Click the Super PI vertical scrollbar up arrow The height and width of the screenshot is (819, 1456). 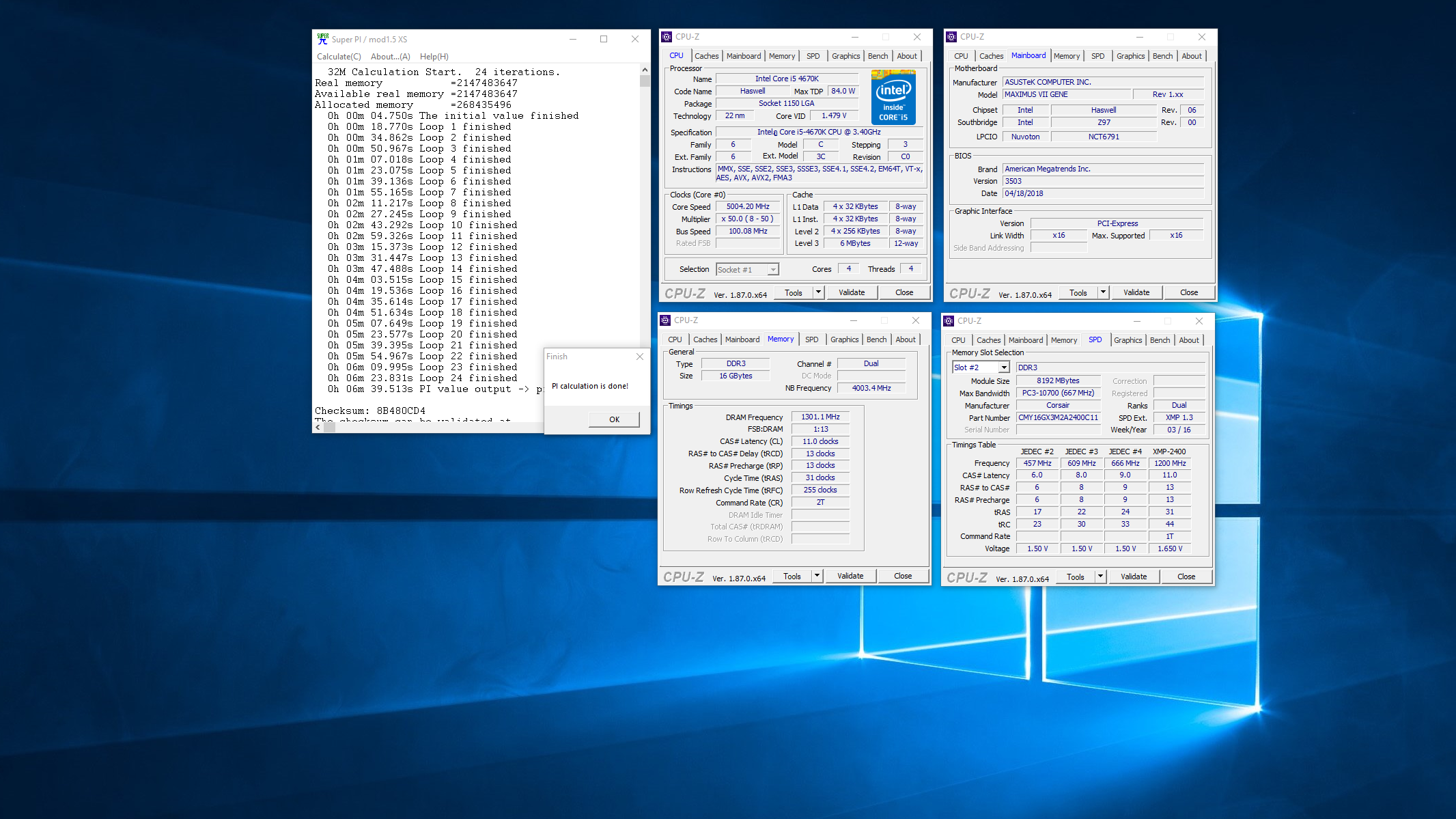tap(645, 70)
